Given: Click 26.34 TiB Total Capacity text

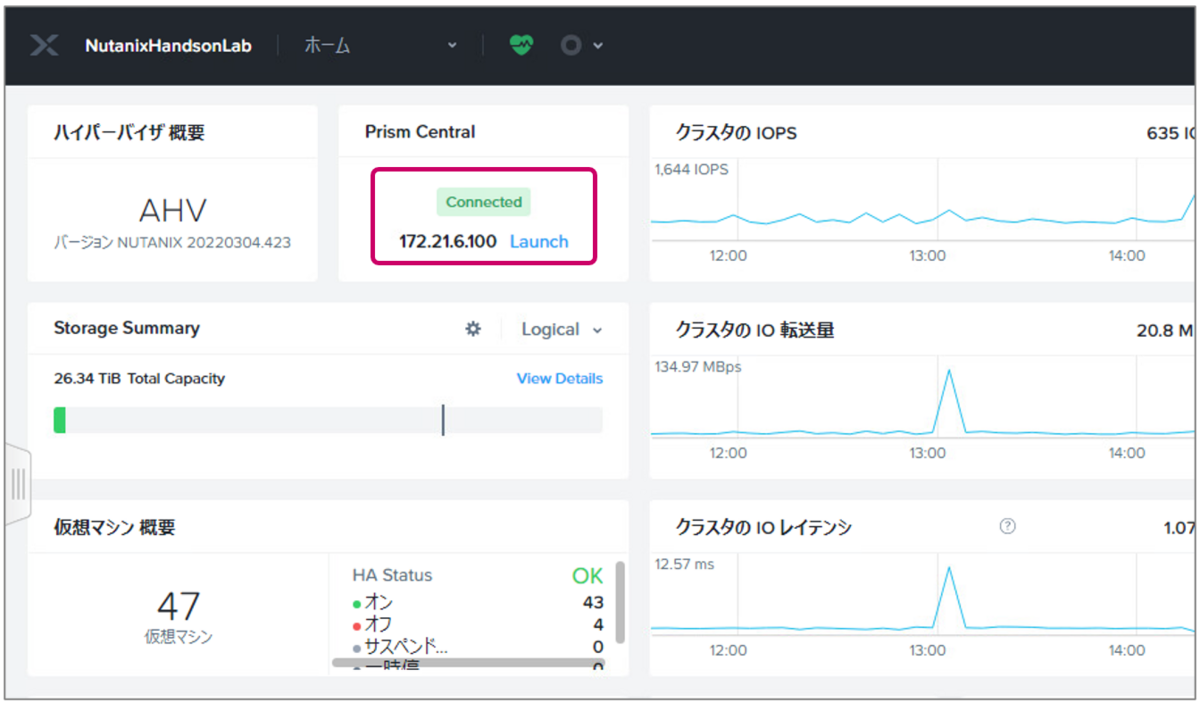Looking at the screenshot, I should [x=139, y=378].
